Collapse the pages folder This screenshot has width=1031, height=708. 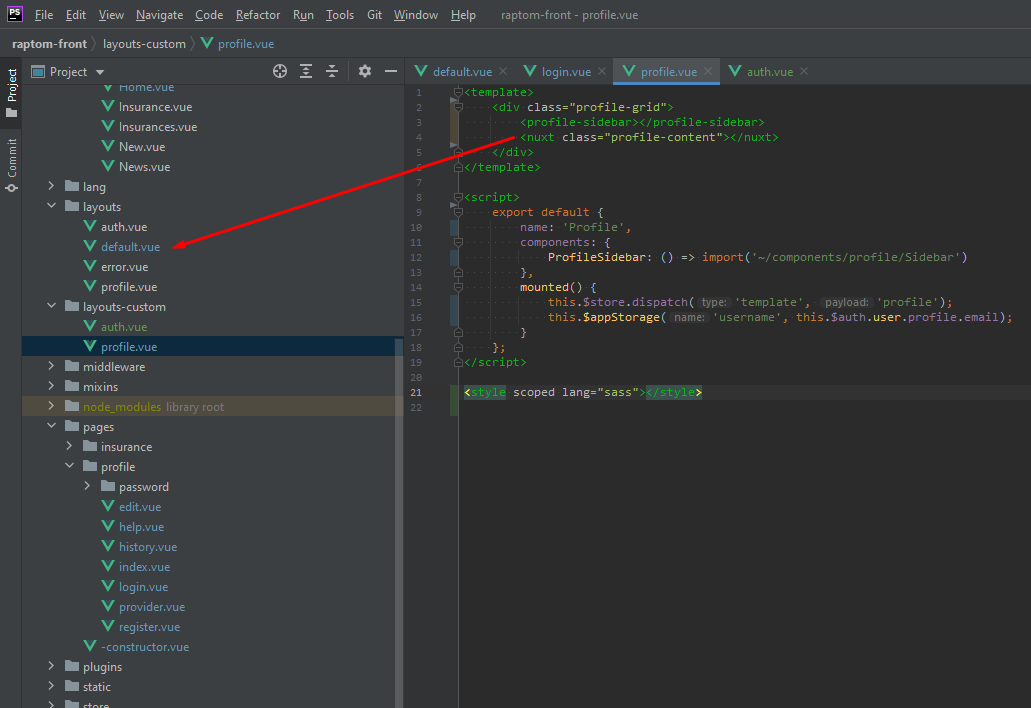[x=51, y=427]
